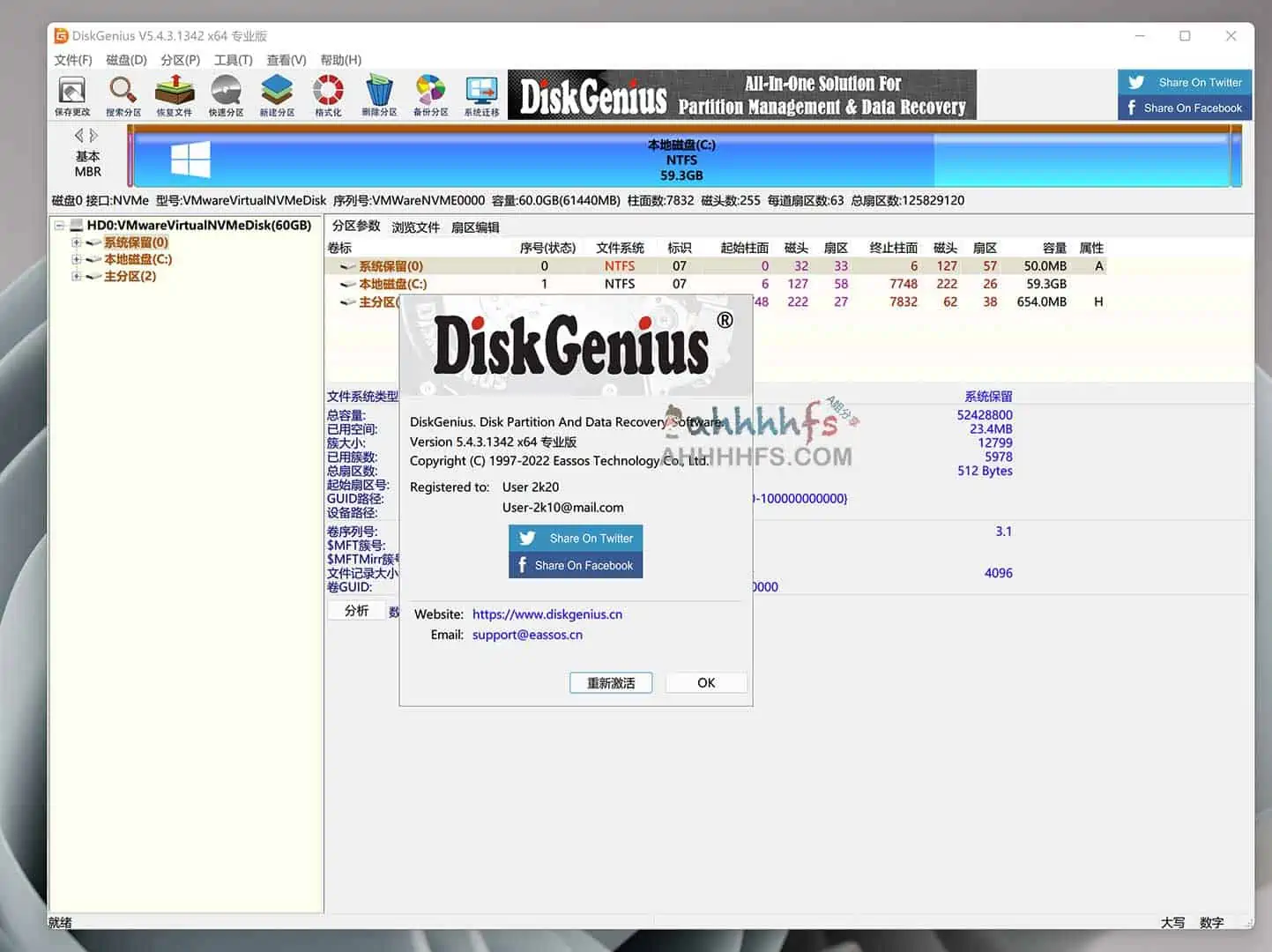Collapse the HD0:VMwareVirtualNVMeDisk tree node
Viewport: 1272px width, 952px height.
[60, 225]
